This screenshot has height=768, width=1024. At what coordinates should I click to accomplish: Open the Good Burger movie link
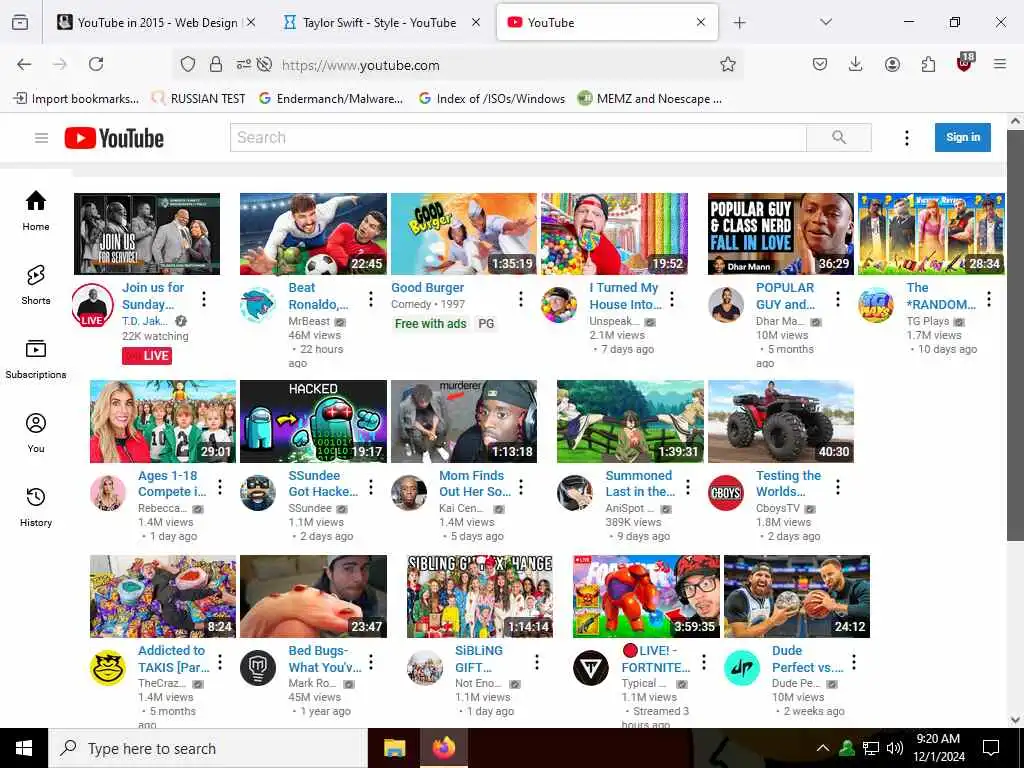click(x=428, y=287)
